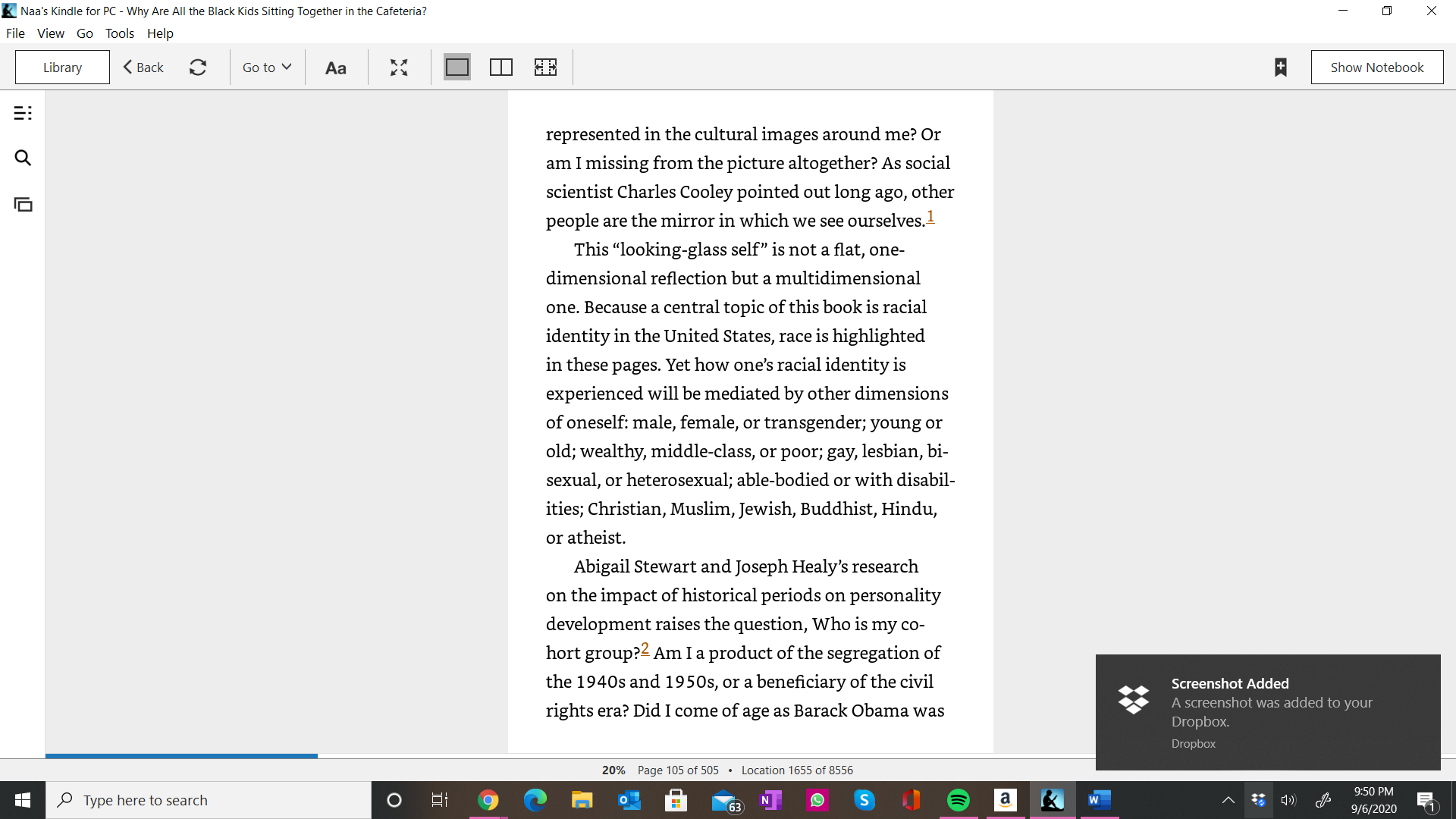Switch to two column page view
Viewport: 1456px width, 819px height.
pos(501,67)
